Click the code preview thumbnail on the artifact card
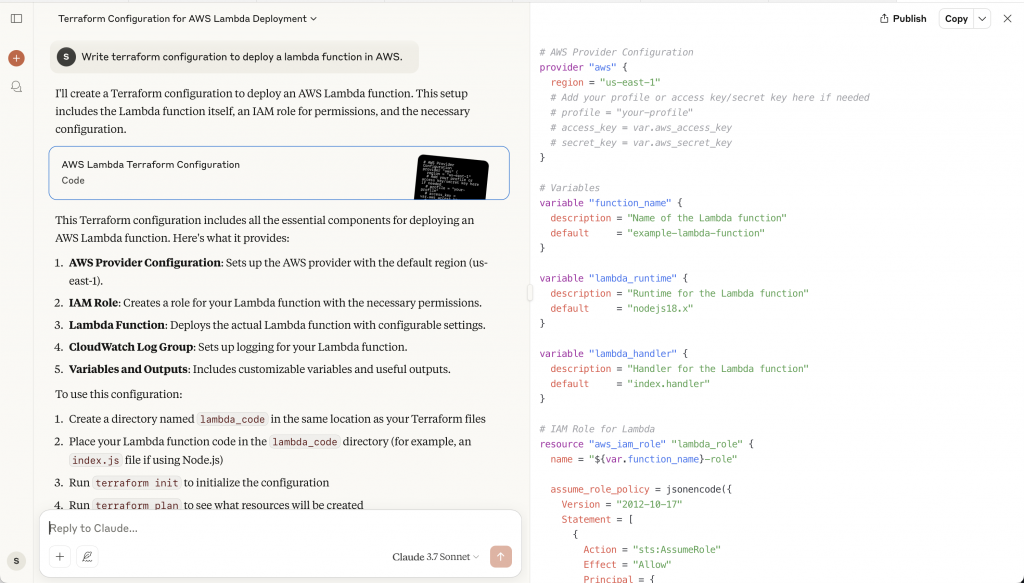 pyautogui.click(x=451, y=177)
